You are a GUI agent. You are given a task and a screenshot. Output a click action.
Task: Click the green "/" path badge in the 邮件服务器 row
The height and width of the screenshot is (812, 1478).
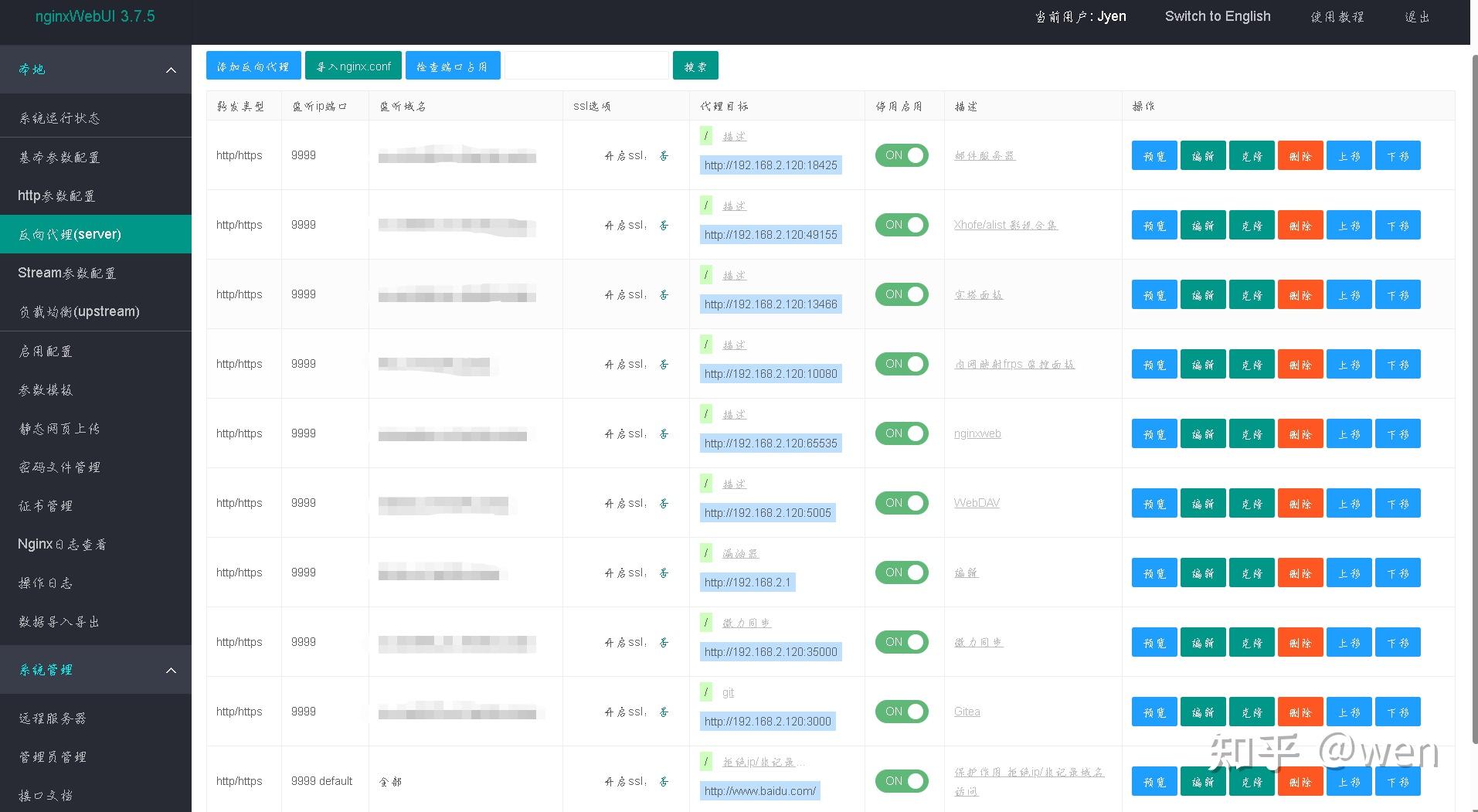pyautogui.click(x=705, y=135)
